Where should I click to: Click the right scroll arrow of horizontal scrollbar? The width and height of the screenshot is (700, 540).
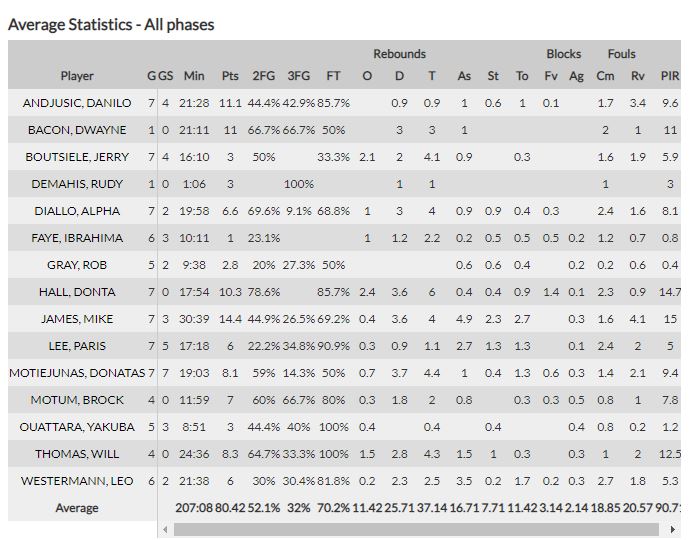pyautogui.click(x=674, y=529)
